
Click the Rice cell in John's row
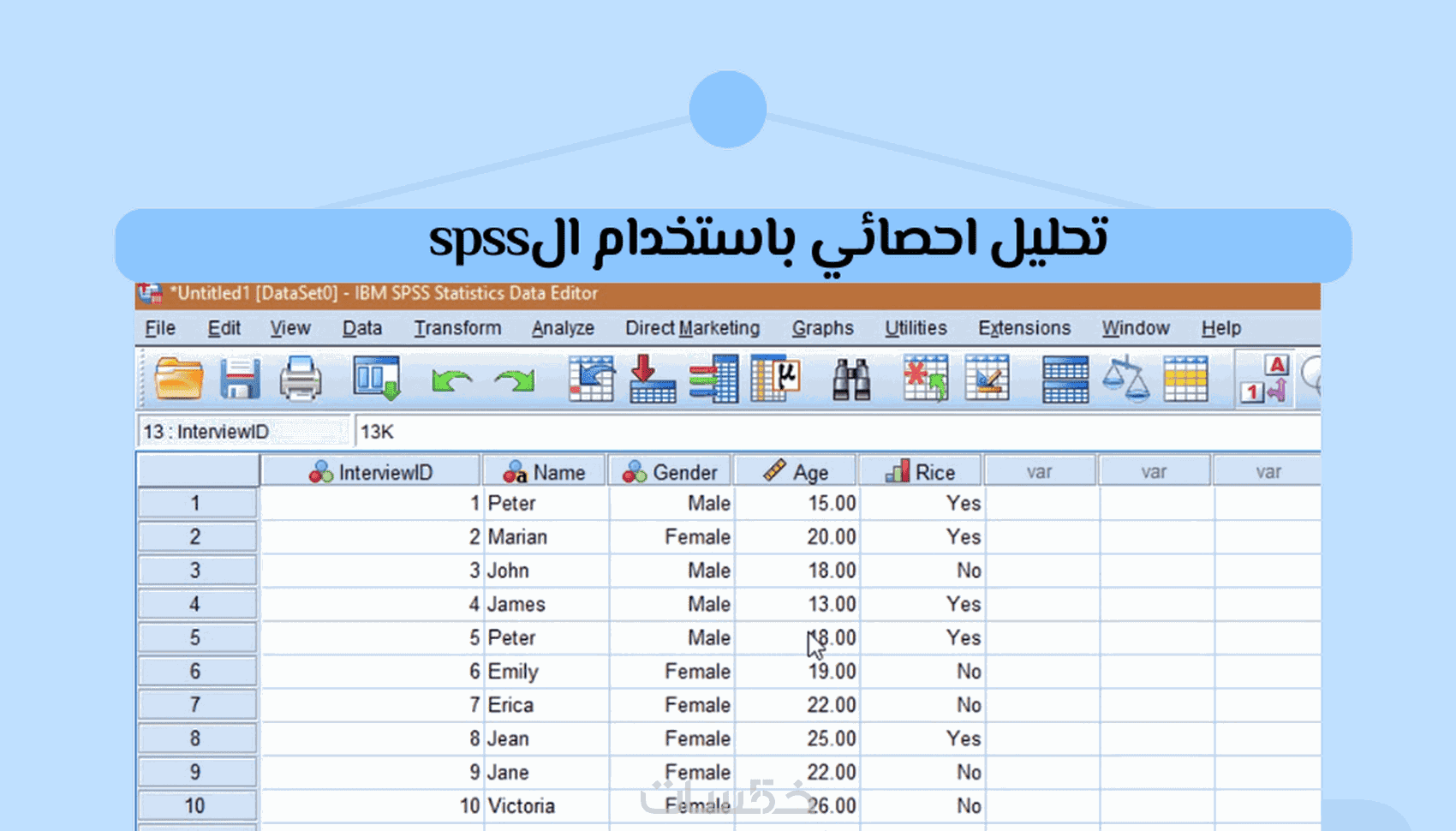click(922, 571)
